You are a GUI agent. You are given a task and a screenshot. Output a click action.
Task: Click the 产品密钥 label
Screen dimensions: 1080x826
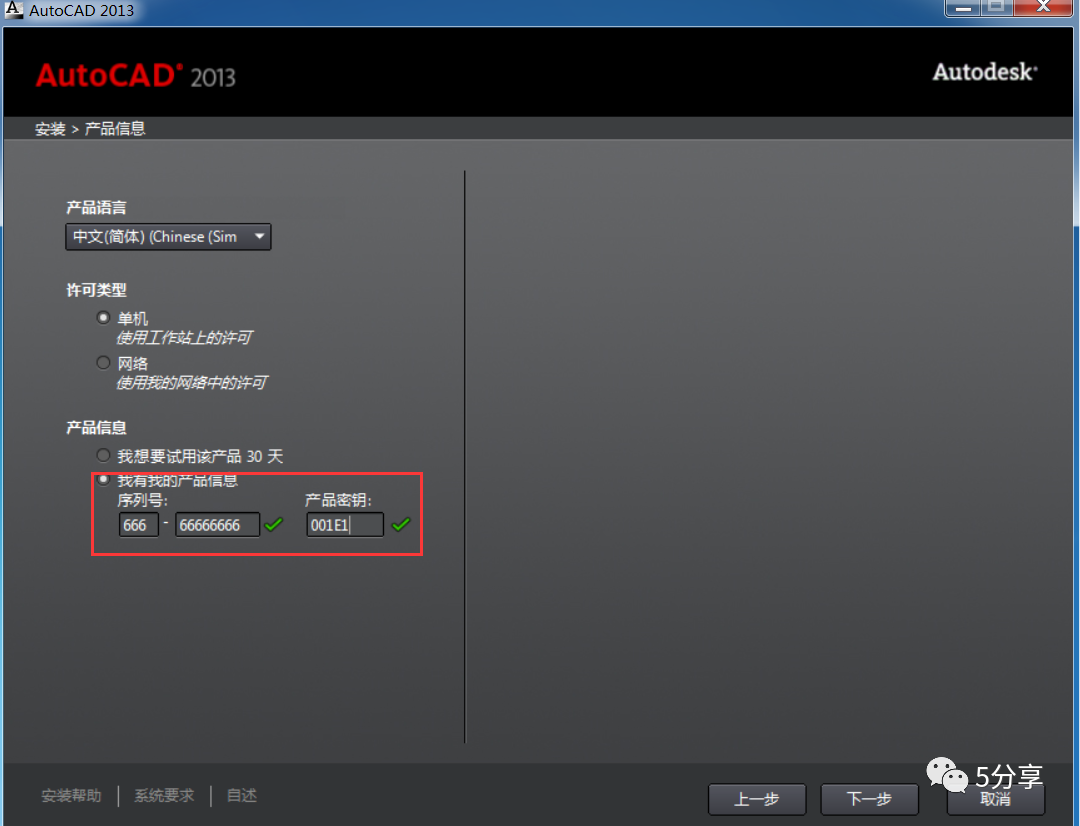point(338,500)
